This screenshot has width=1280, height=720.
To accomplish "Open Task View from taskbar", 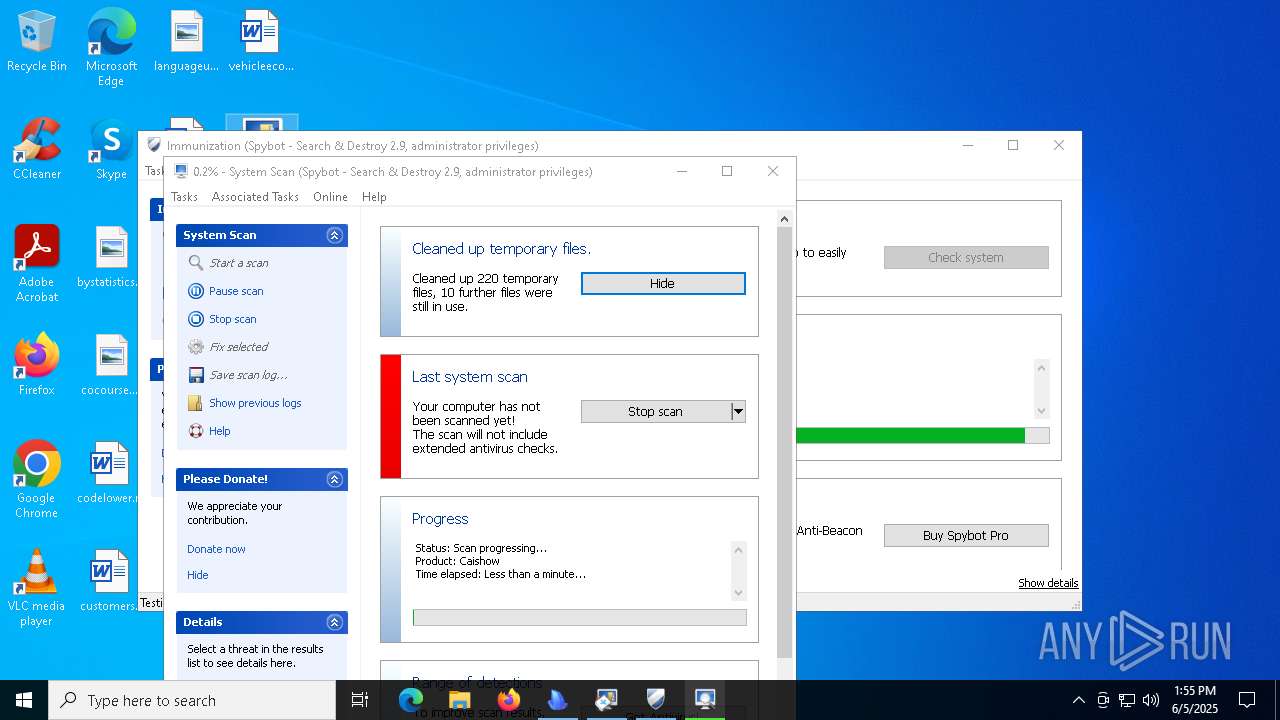I will point(360,700).
